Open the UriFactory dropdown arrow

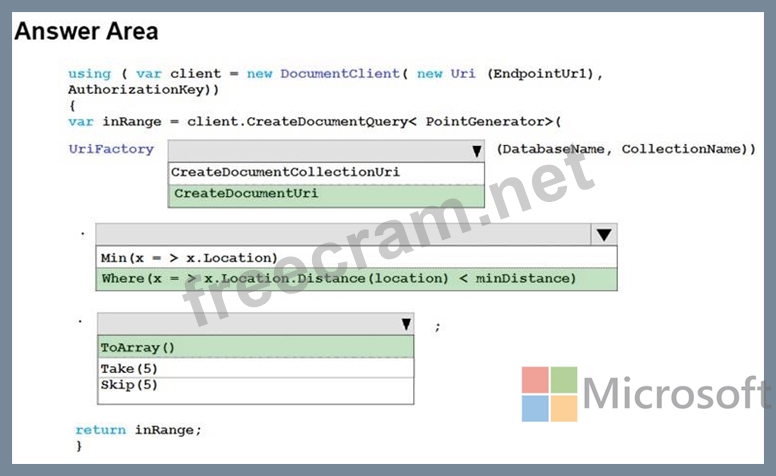(x=476, y=151)
